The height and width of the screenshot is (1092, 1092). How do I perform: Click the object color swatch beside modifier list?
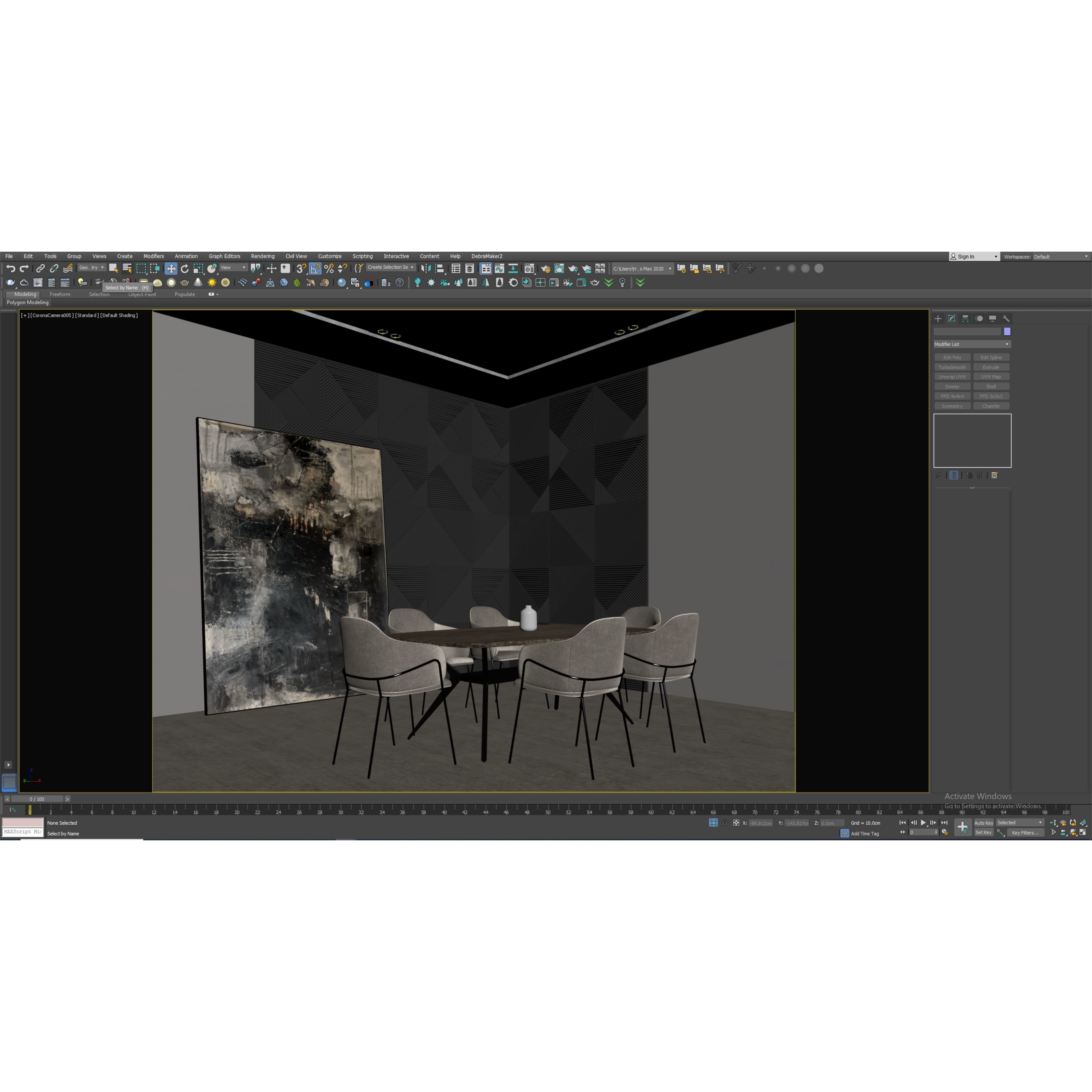point(1007,332)
